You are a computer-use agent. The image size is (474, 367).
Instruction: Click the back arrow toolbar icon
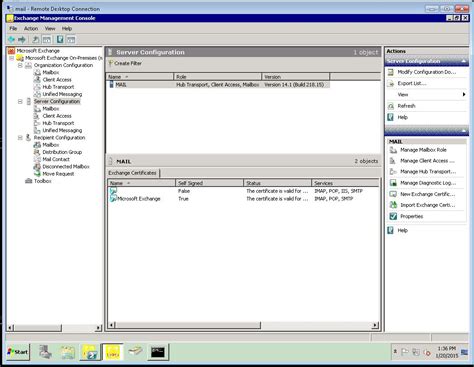click(x=12, y=40)
